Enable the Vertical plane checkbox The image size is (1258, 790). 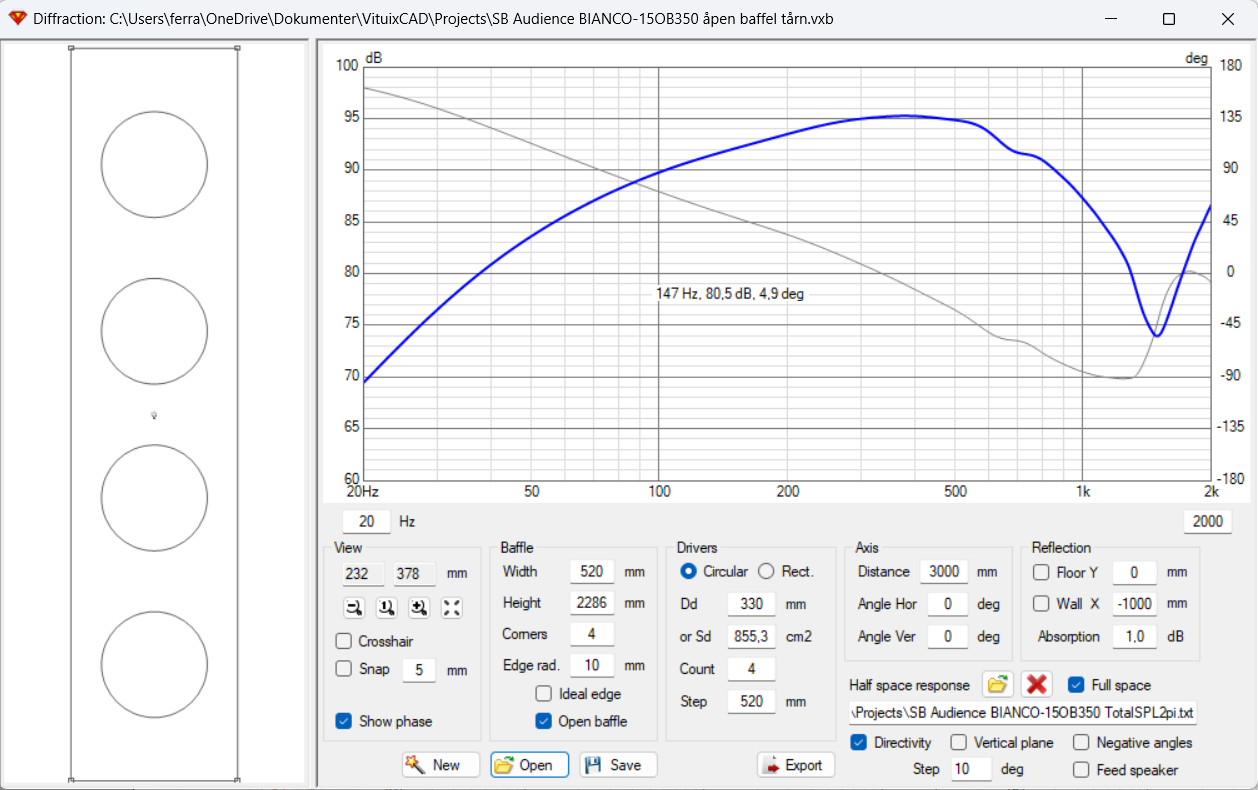[x=958, y=742]
